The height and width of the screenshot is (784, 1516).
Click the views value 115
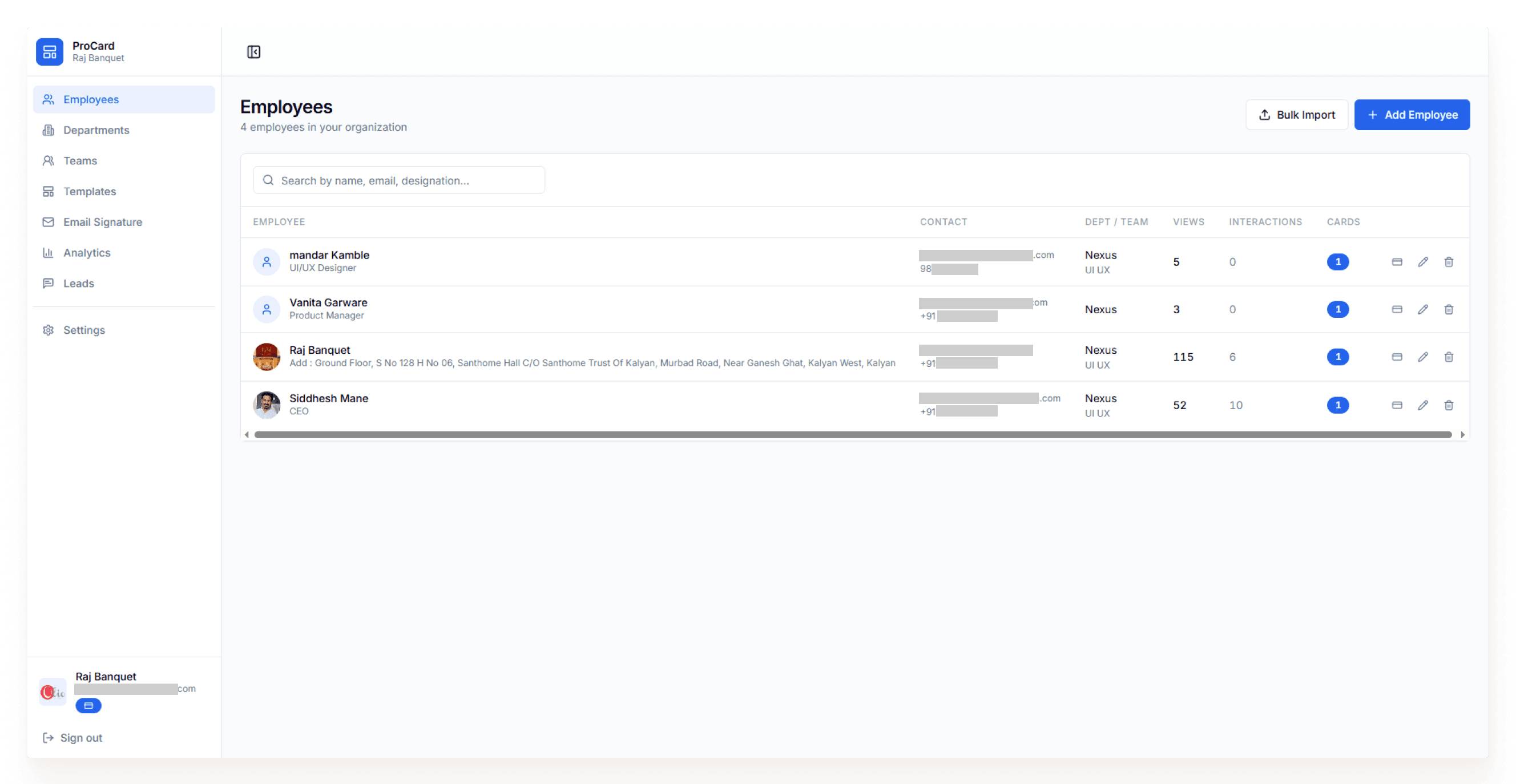click(x=1183, y=357)
